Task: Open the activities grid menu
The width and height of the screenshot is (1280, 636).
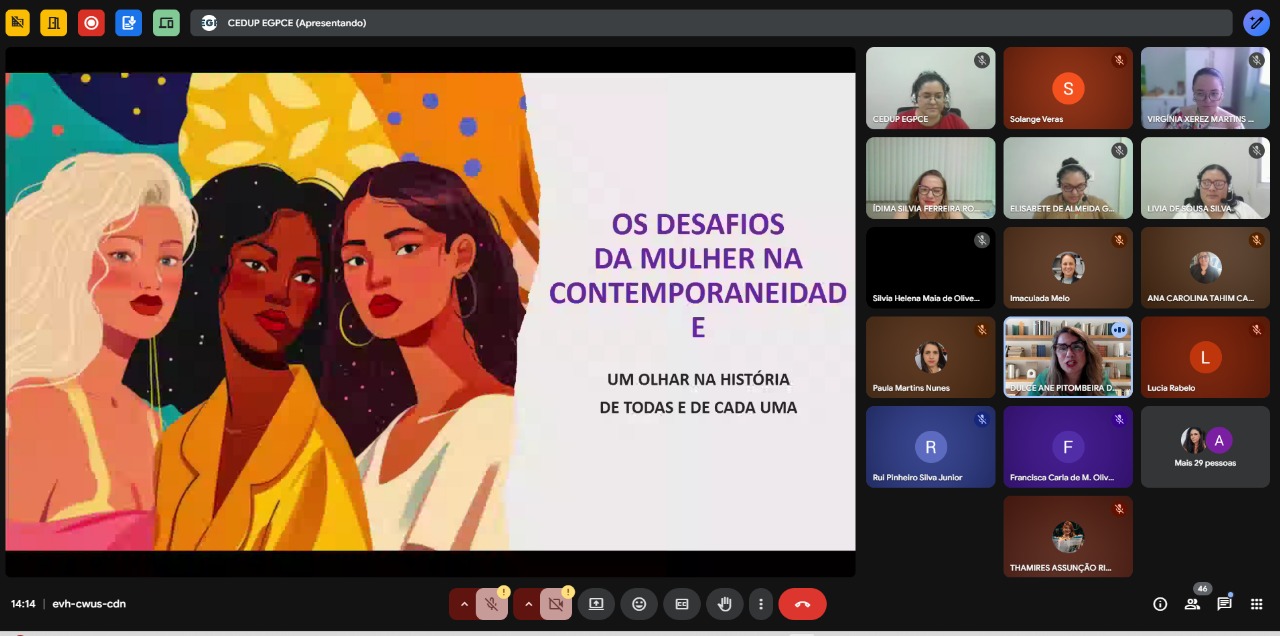Action: [x=1257, y=604]
